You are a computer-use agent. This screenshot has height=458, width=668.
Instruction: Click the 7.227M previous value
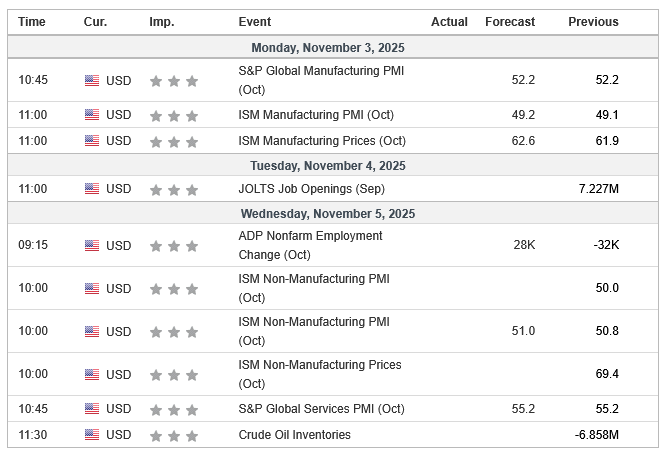pyautogui.click(x=596, y=189)
